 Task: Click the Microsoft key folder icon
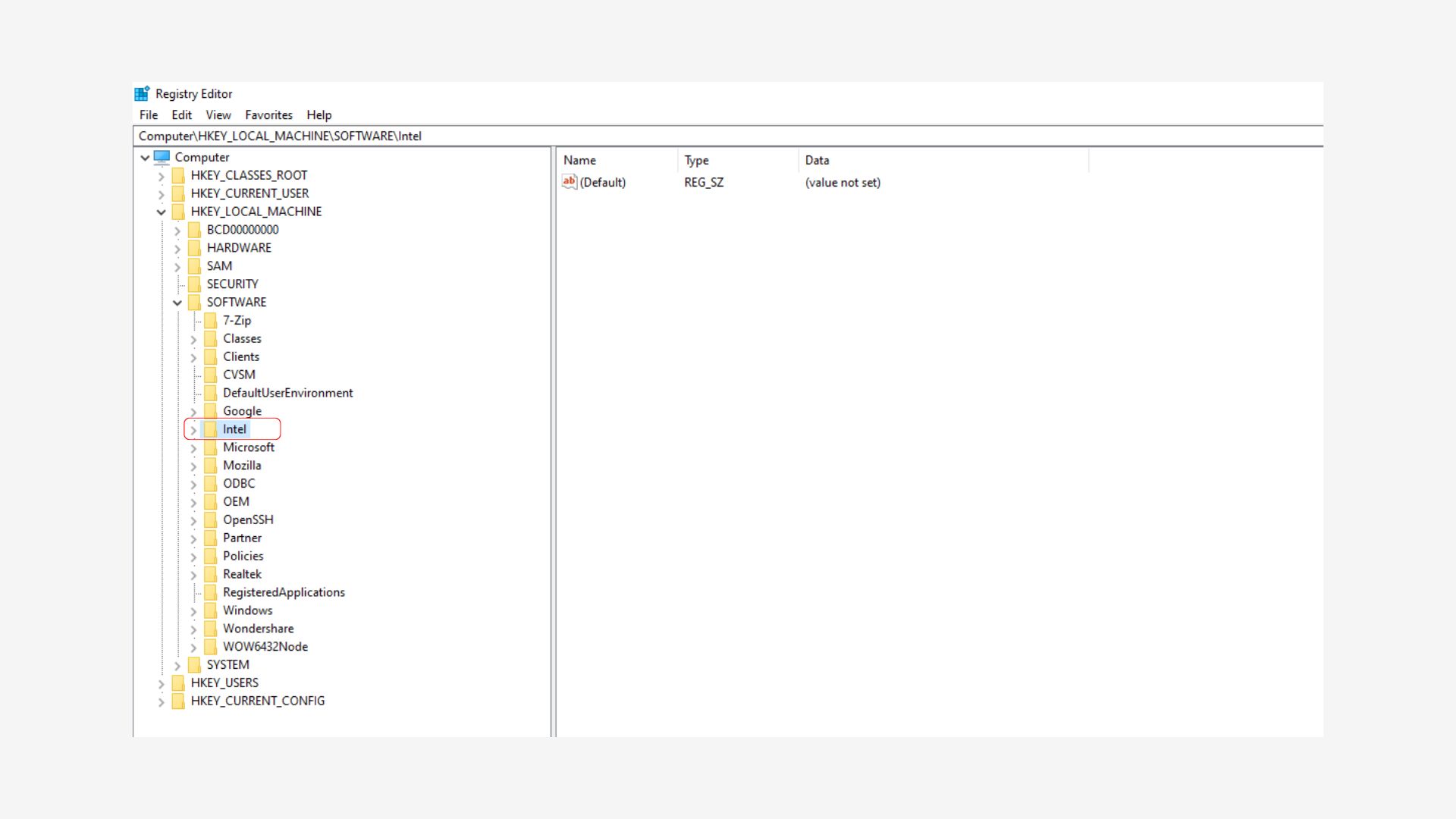pyautogui.click(x=210, y=447)
